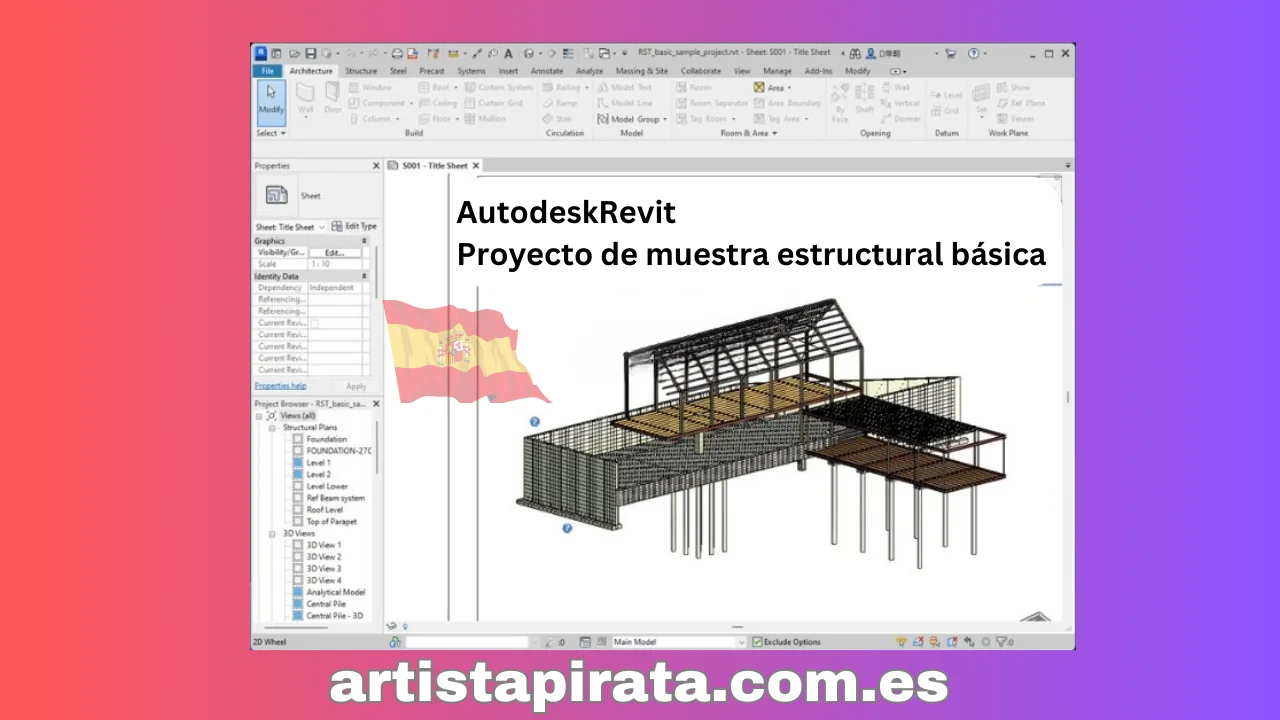Select the Room Separator tool
The height and width of the screenshot is (720, 1280).
[x=712, y=103]
